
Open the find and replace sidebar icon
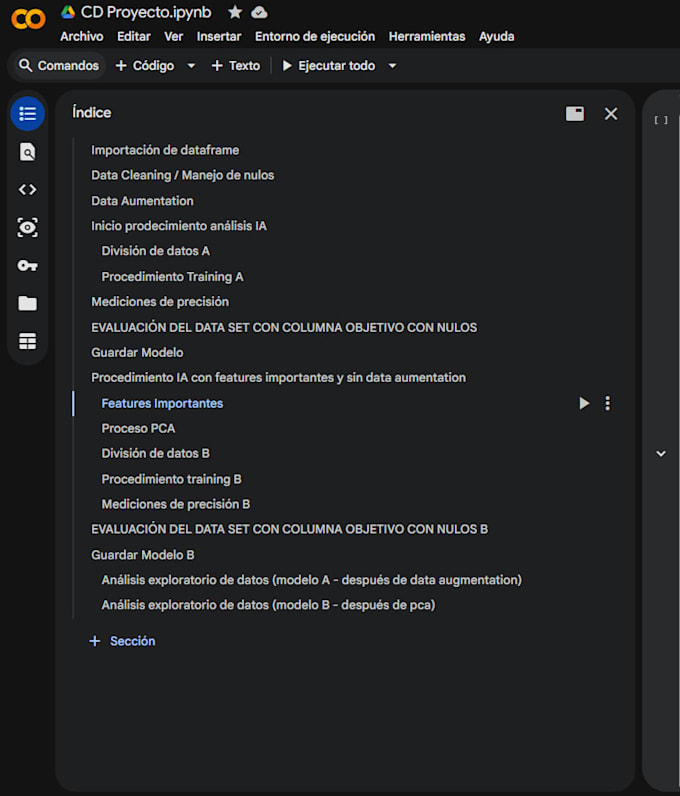tap(27, 152)
